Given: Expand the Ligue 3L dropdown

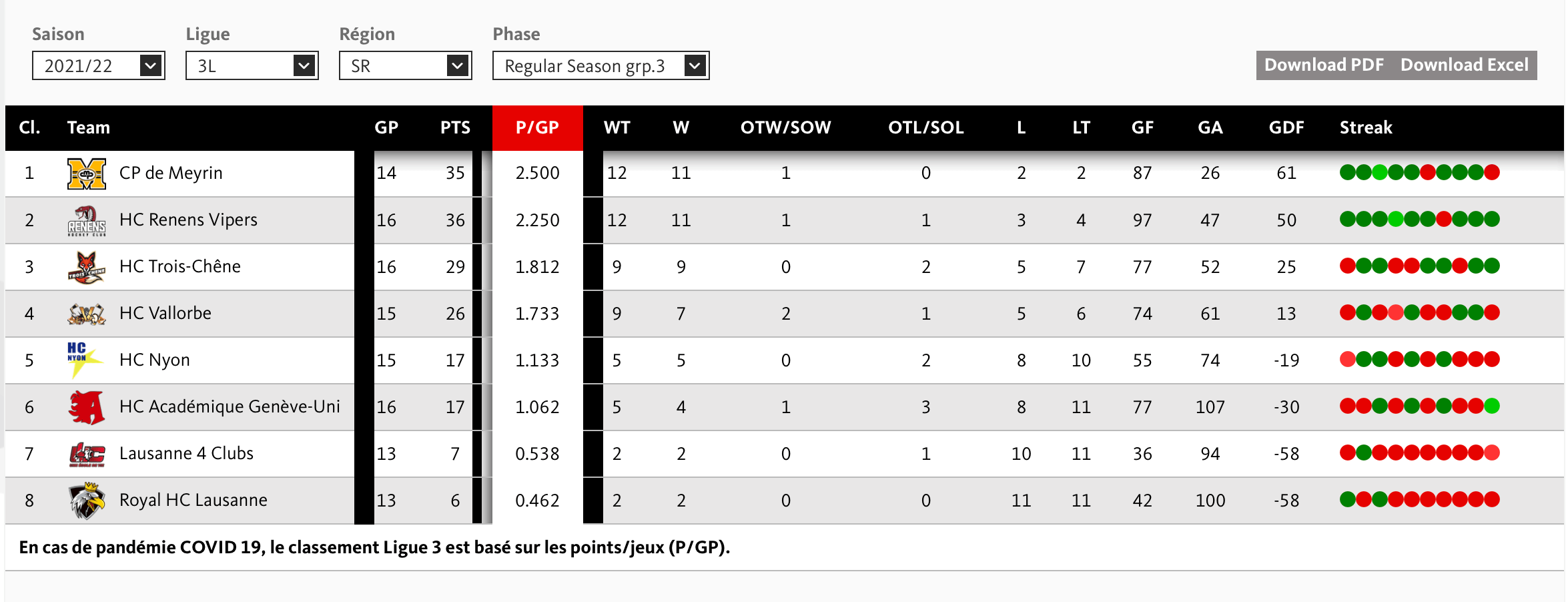Looking at the screenshot, I should click(252, 65).
